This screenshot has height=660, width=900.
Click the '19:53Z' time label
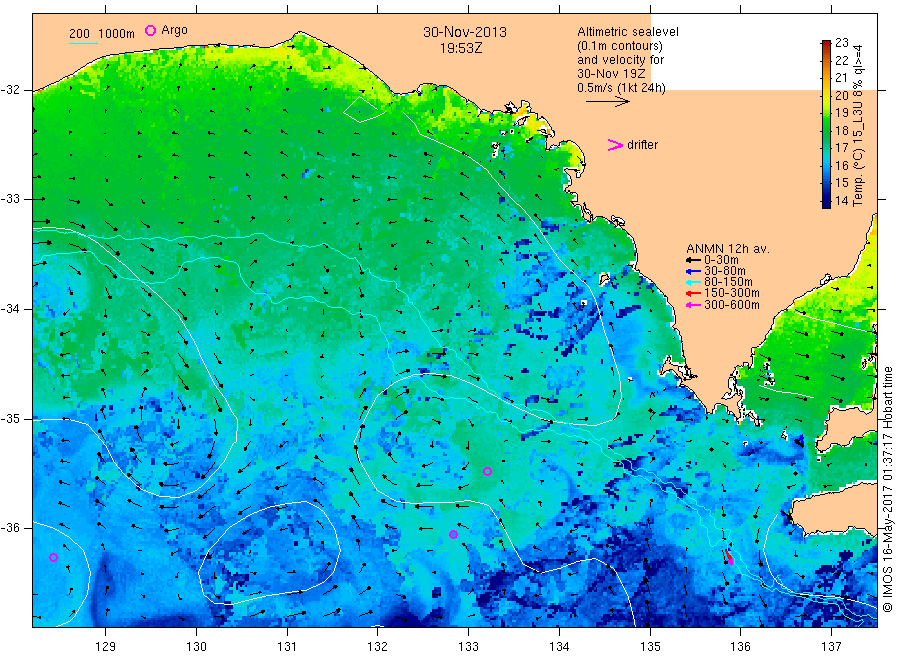tap(461, 48)
